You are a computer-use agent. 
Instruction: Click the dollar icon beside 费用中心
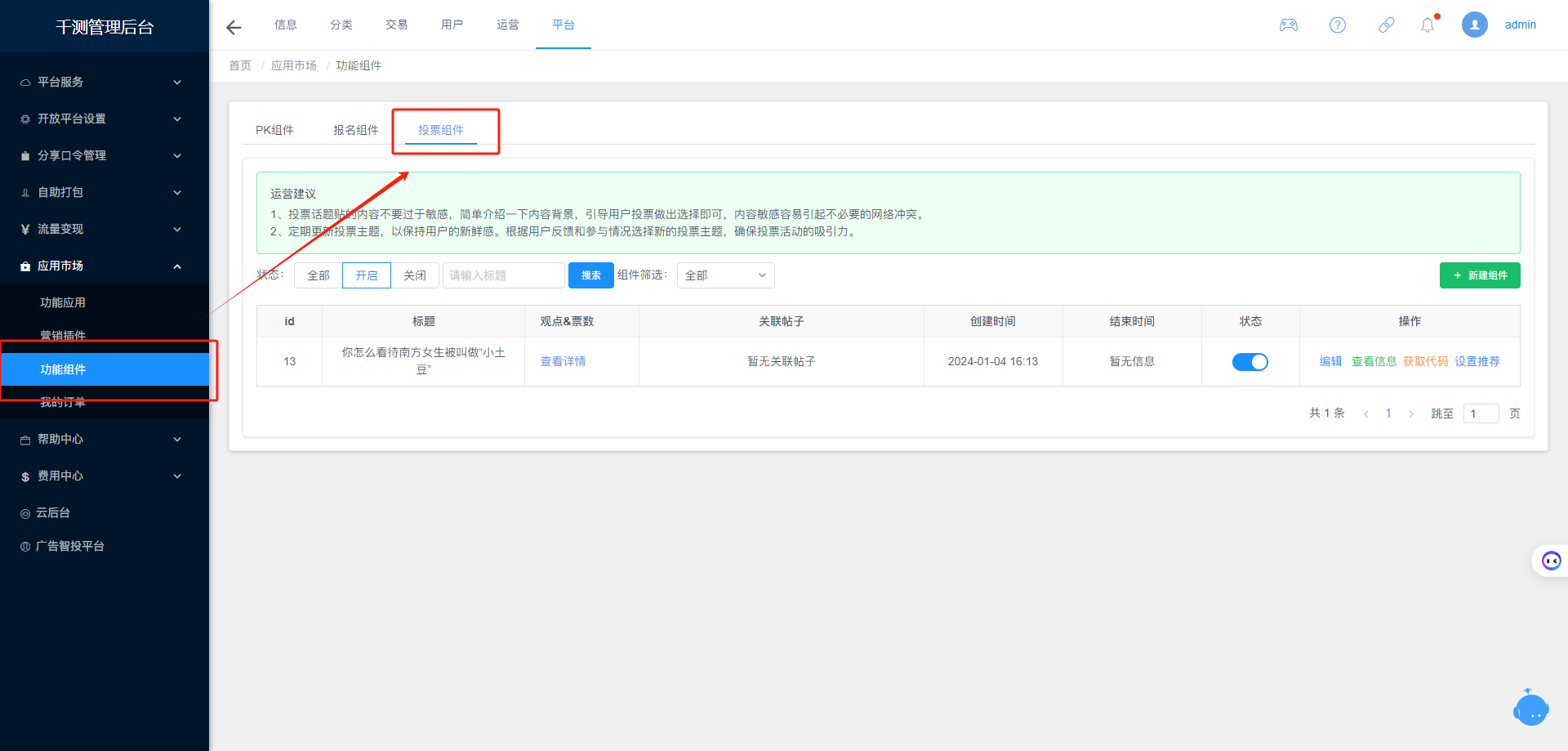click(x=25, y=476)
